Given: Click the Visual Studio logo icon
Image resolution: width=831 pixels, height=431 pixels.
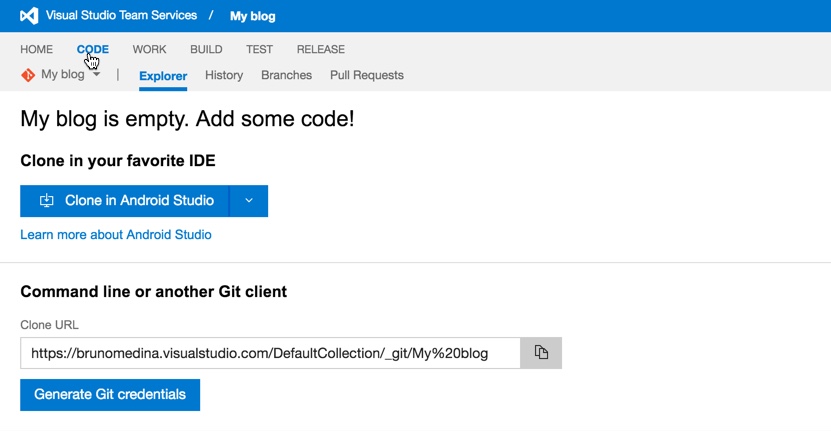Looking at the screenshot, I should click(29, 16).
